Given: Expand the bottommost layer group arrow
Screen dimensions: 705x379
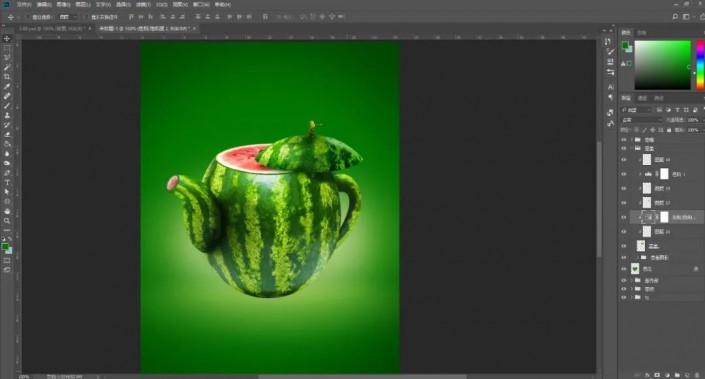Looking at the screenshot, I should [x=632, y=297].
